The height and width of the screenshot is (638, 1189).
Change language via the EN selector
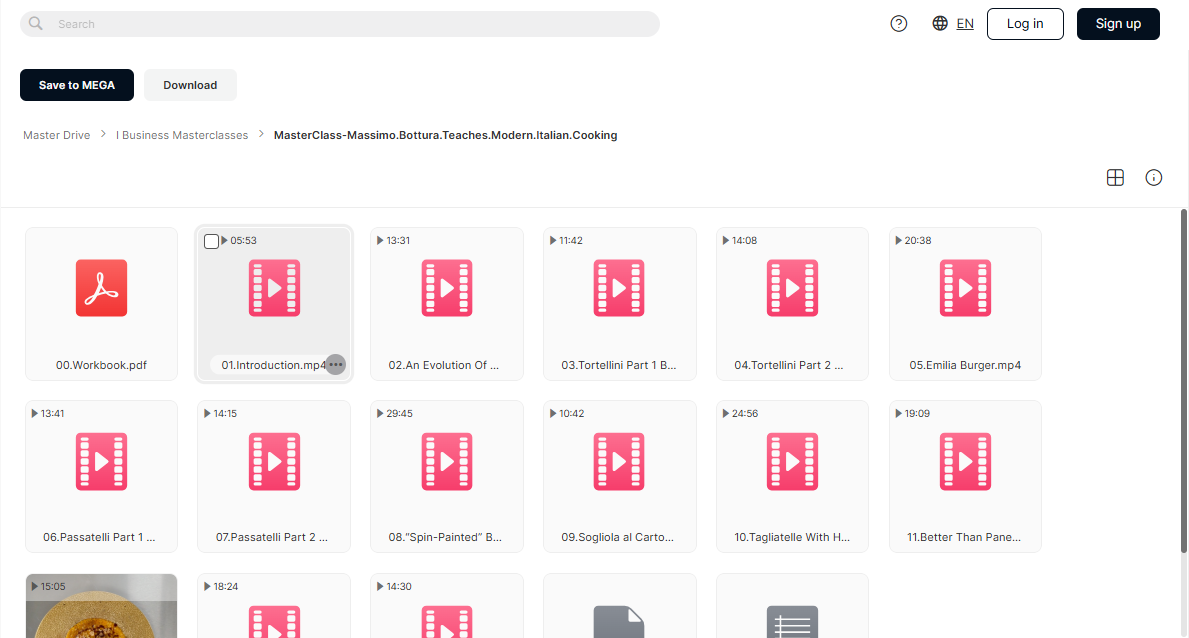[965, 24]
